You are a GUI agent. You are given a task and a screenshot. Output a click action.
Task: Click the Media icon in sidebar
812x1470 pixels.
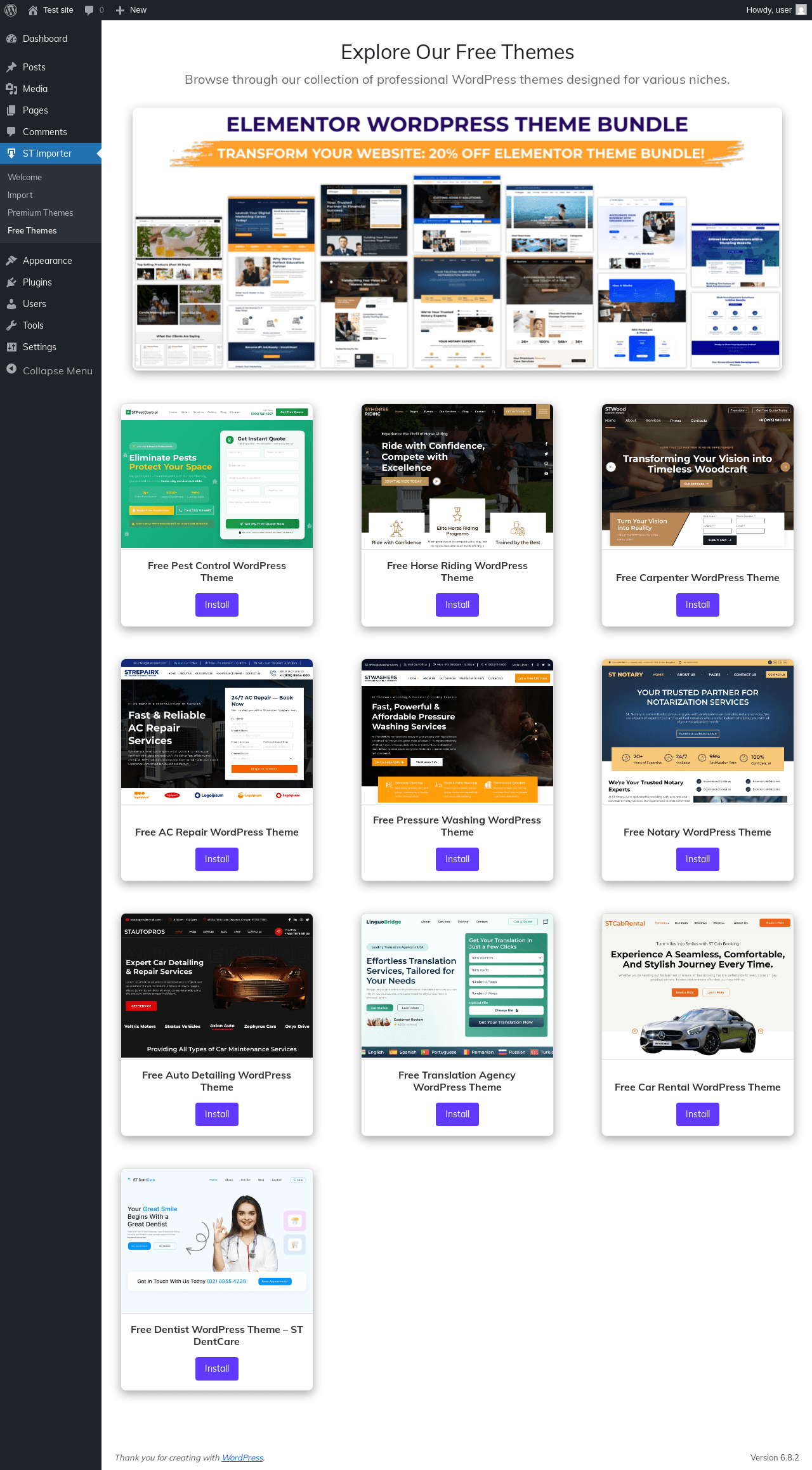click(11, 89)
